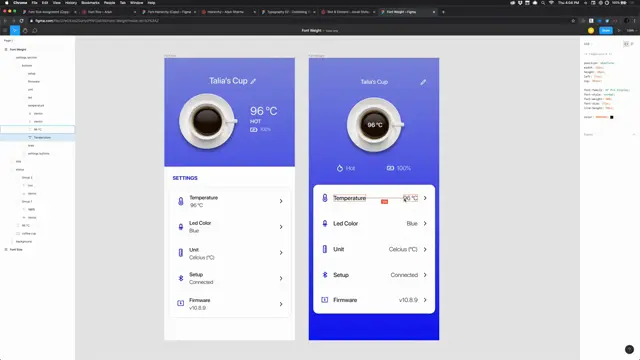The height and width of the screenshot is (360, 640).
Task: Open a new Chrome tab with plus button
Action: click(443, 12)
